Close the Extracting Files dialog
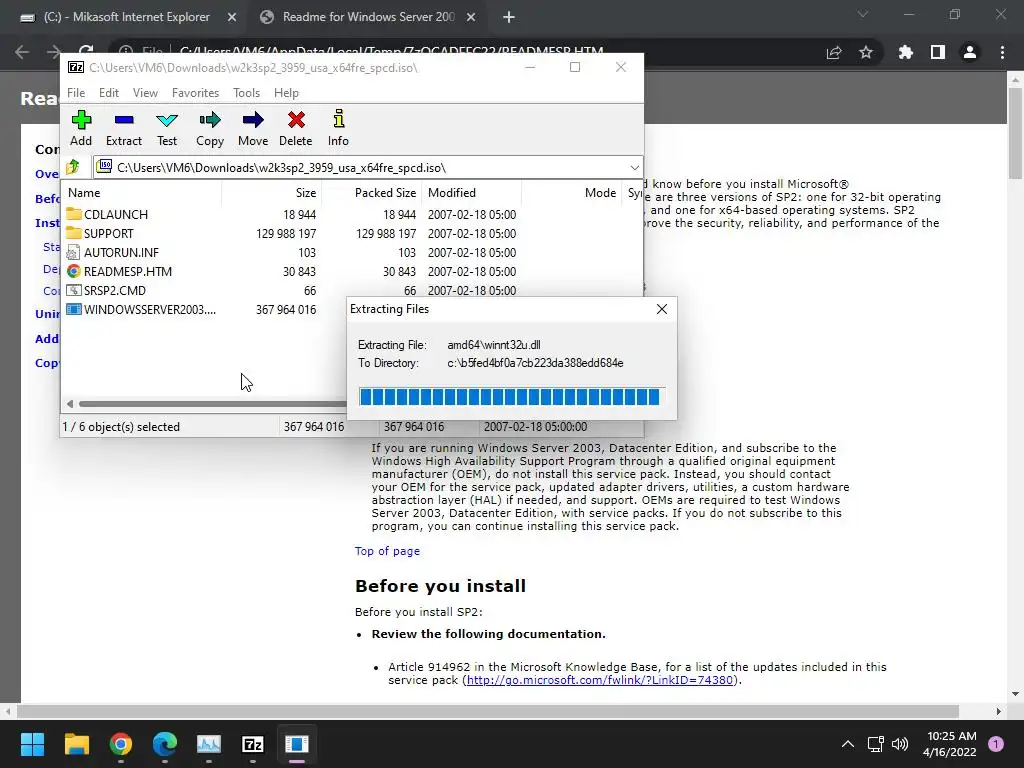 pyautogui.click(x=662, y=309)
